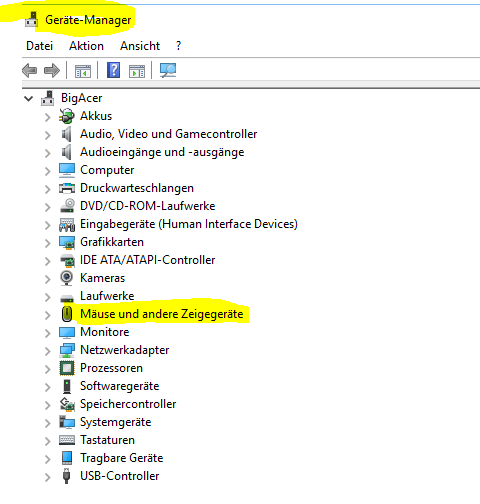Select the Tragbare Geräte label
This screenshot has height=504, width=480.
pyautogui.click(x=121, y=458)
